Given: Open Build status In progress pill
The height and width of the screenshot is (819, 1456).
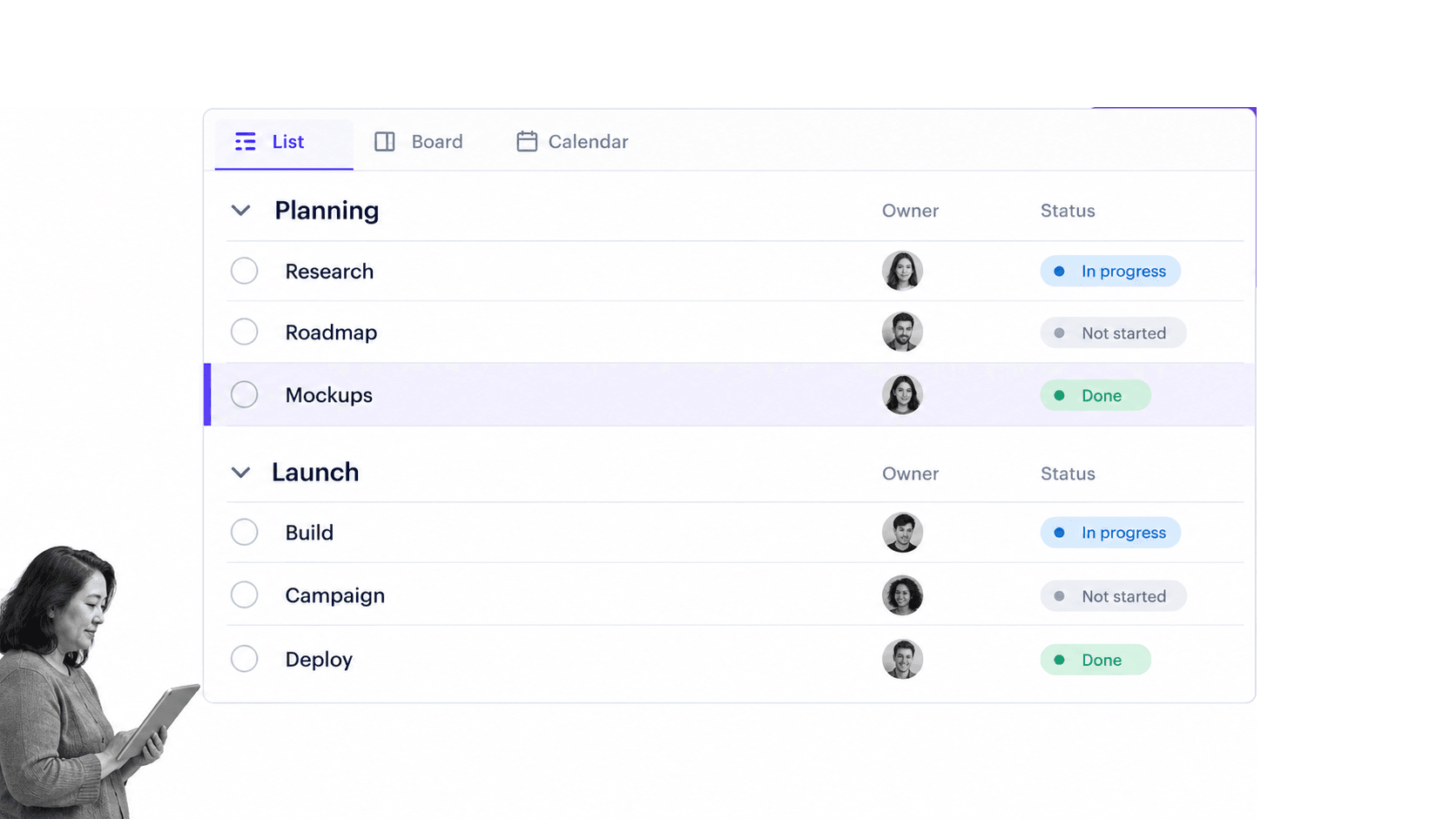Looking at the screenshot, I should click(1110, 533).
